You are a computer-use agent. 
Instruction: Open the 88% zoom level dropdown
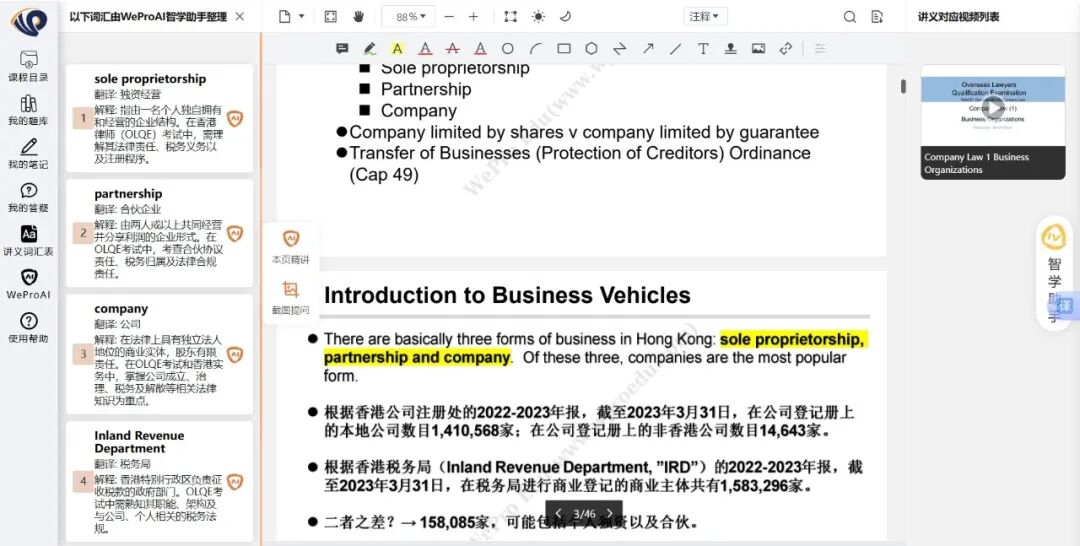point(410,17)
